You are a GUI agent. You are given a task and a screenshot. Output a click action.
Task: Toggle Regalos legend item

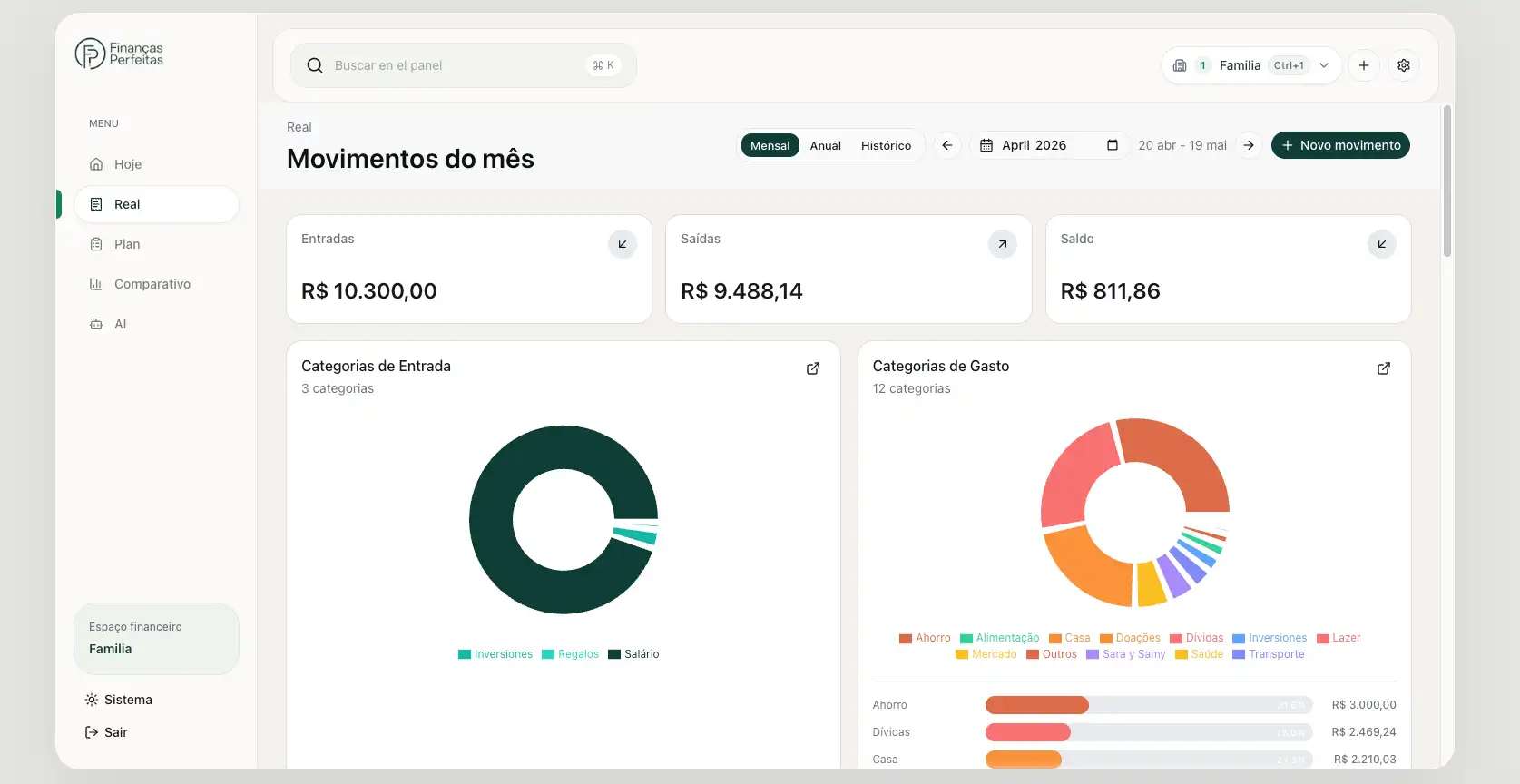[570, 654]
